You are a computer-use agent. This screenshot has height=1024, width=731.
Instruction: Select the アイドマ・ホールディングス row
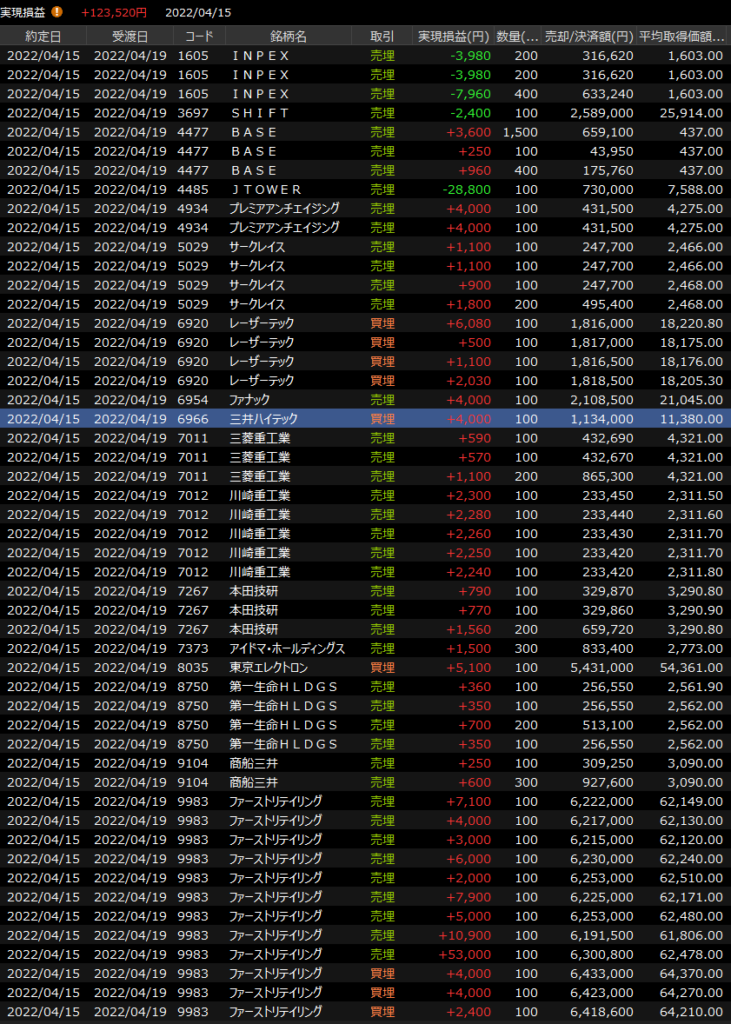(365, 649)
